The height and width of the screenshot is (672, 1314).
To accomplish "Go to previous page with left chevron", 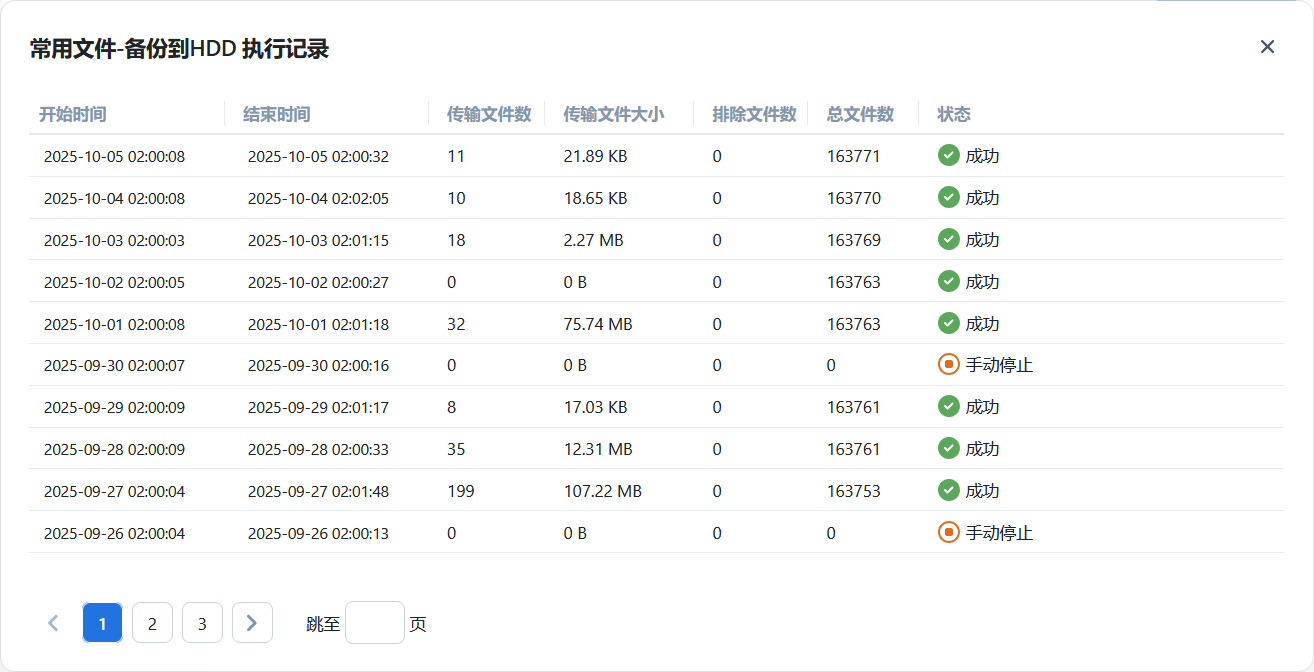I will click(x=53, y=623).
